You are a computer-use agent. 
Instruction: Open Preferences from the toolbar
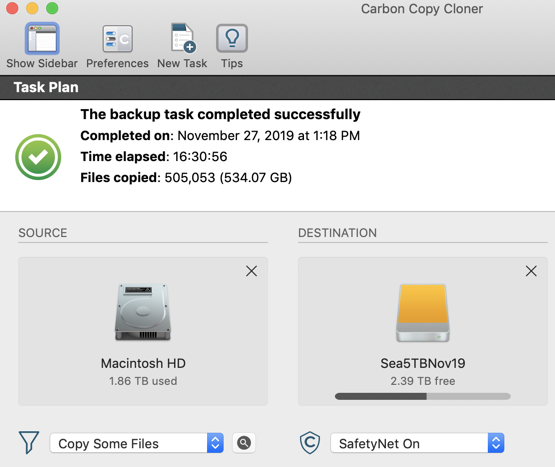(118, 39)
